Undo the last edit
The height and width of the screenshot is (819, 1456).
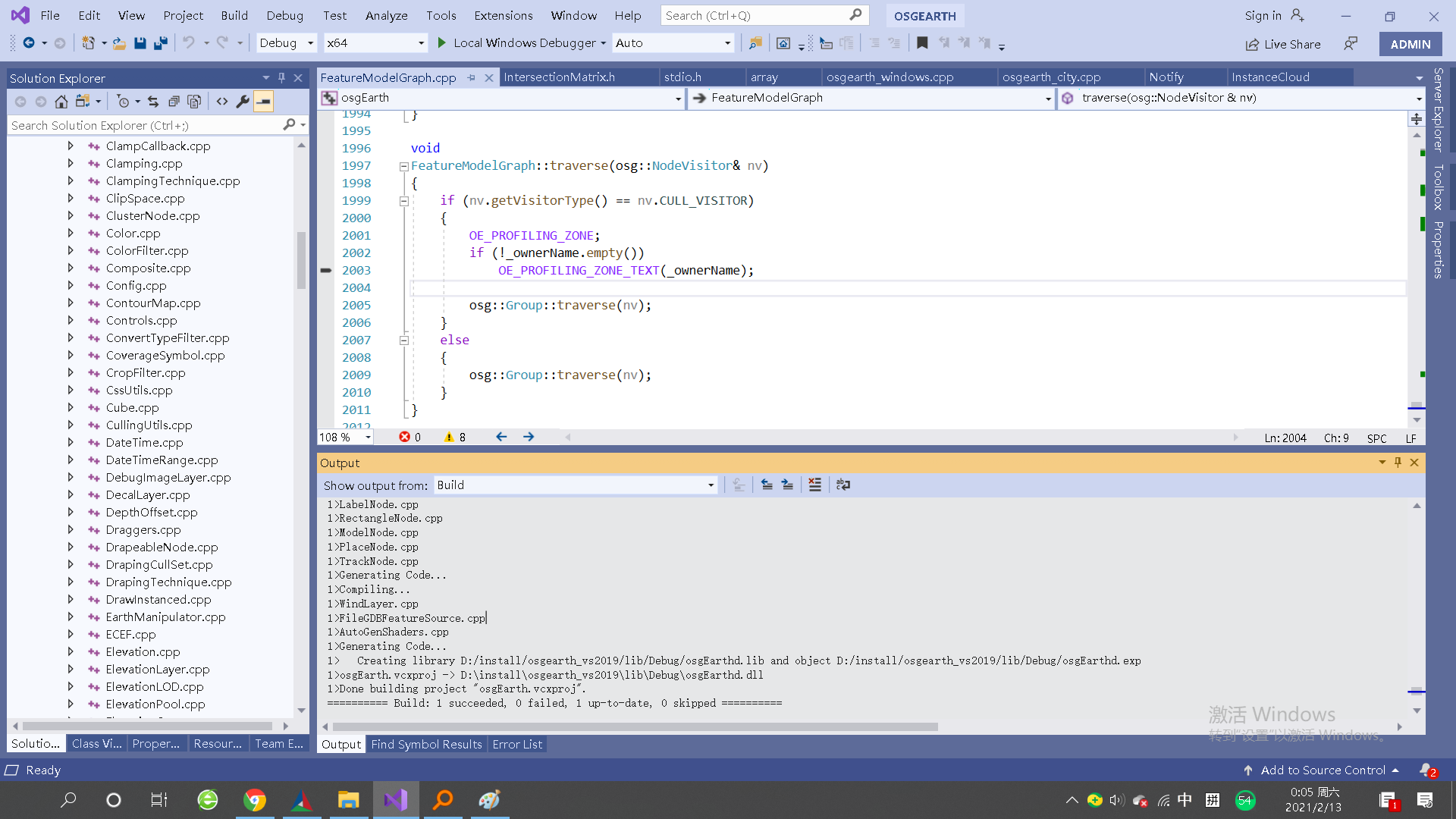(x=189, y=43)
